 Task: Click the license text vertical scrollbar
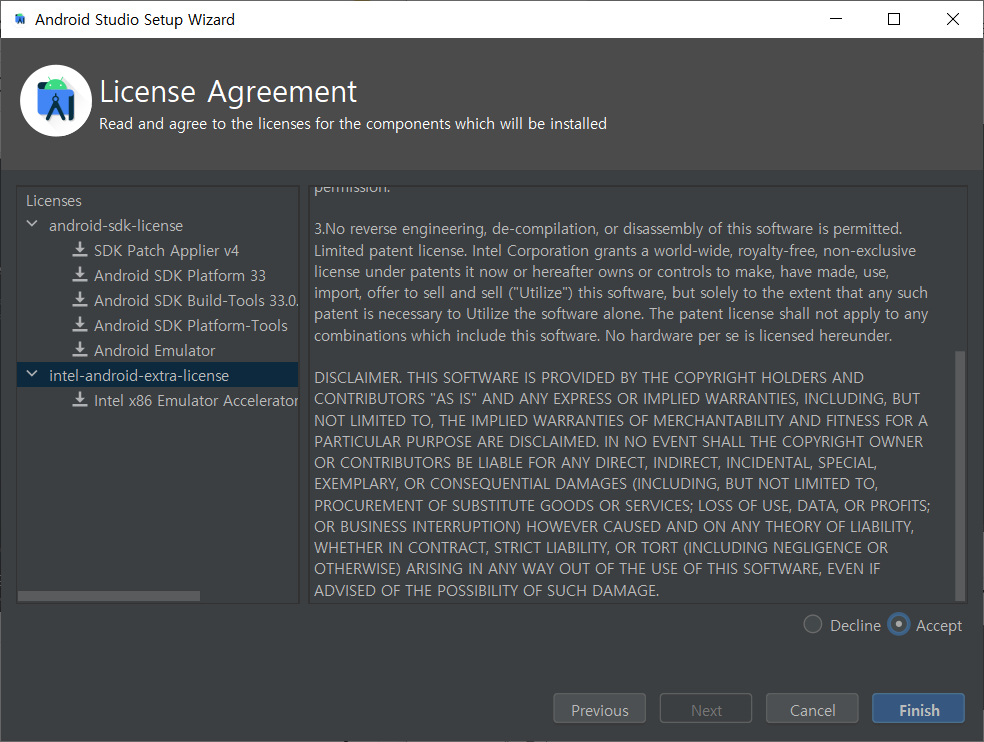point(960,476)
